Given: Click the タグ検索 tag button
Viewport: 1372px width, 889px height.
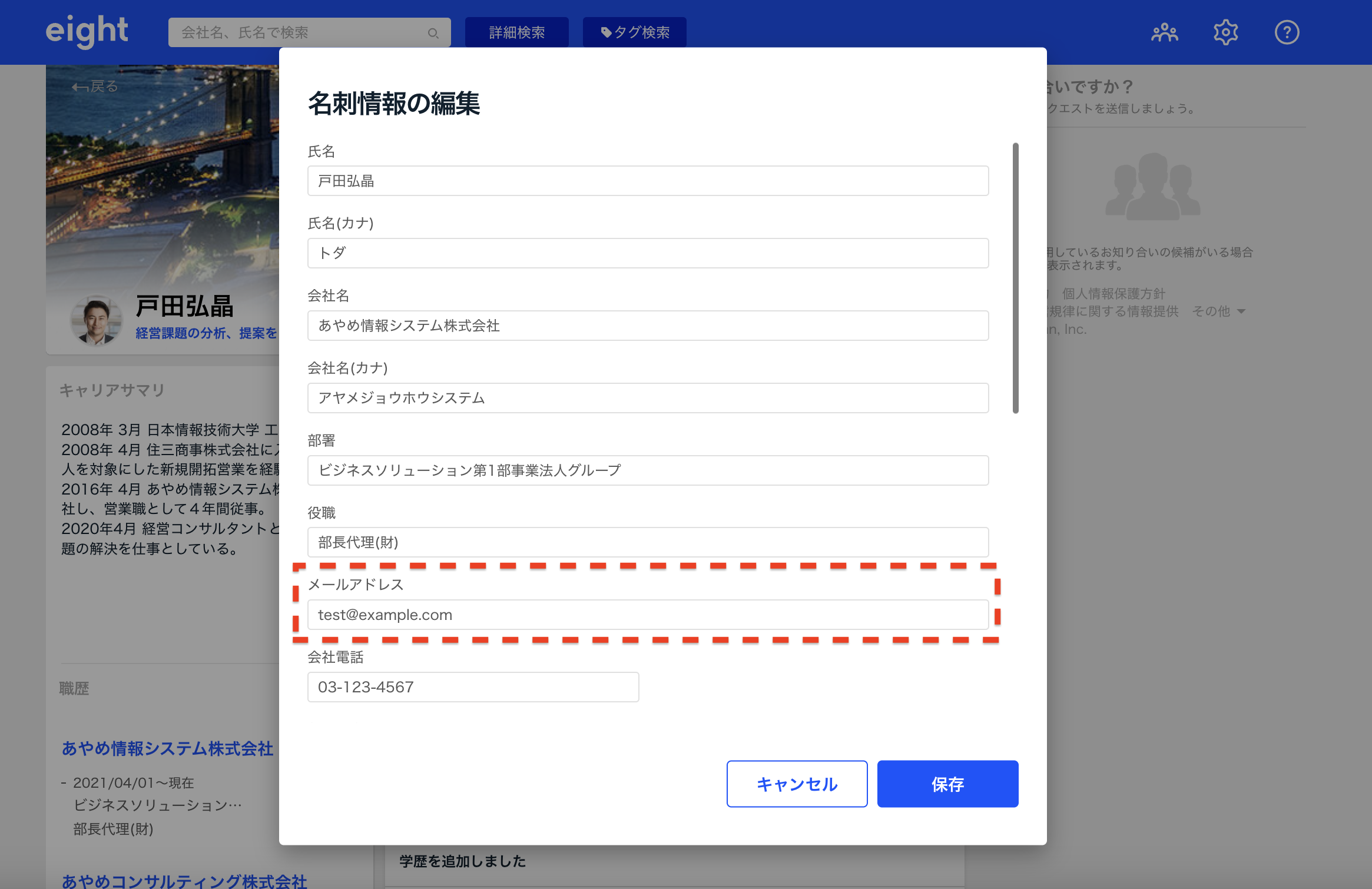Looking at the screenshot, I should [x=634, y=32].
